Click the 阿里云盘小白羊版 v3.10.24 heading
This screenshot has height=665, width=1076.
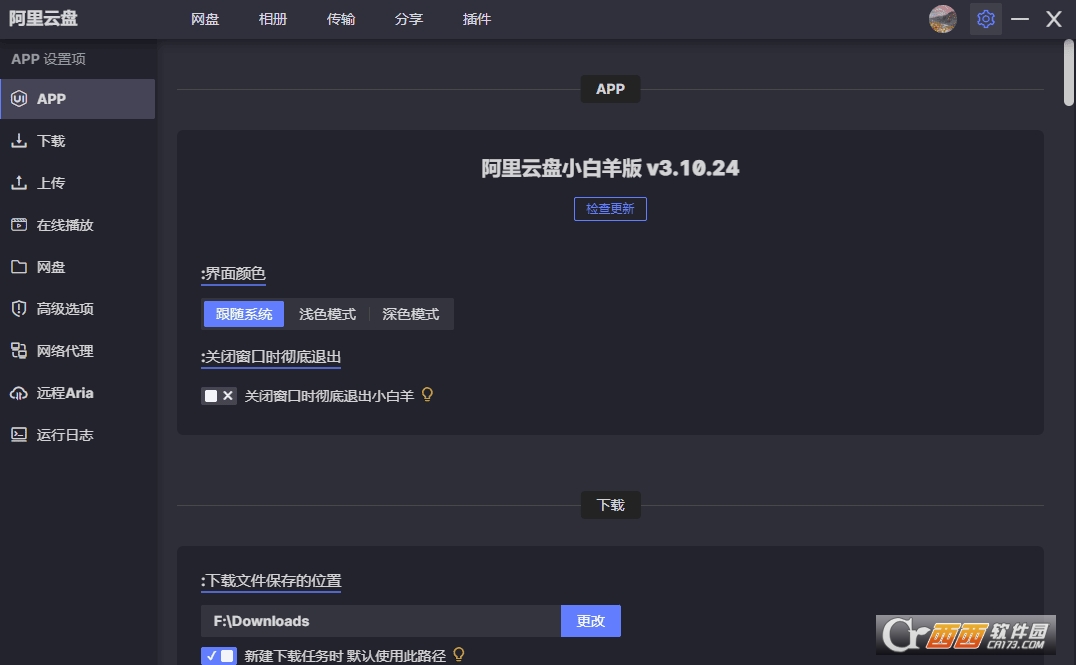pyautogui.click(x=610, y=168)
